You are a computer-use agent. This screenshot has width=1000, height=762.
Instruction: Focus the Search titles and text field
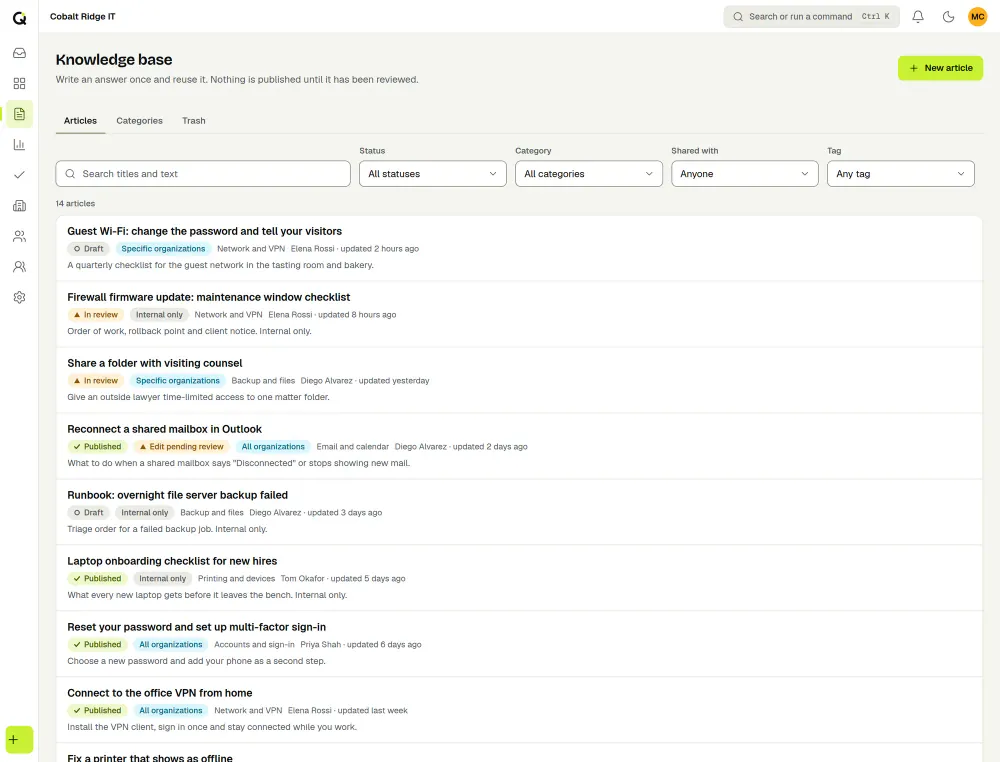click(203, 173)
